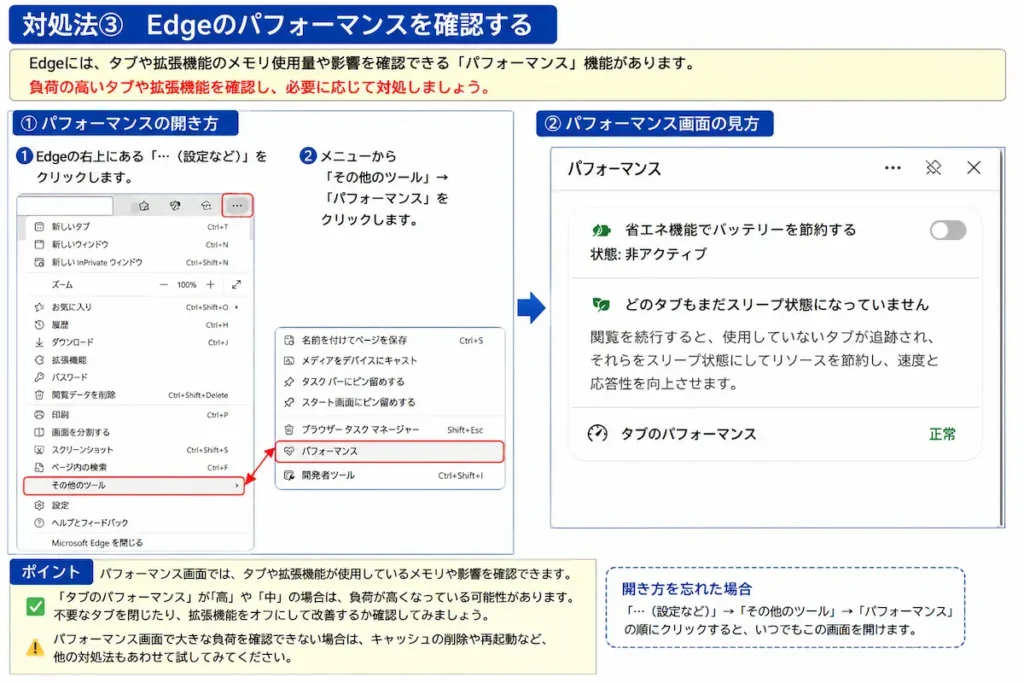
Task: Click the ② パフォーマンス画面の見方 section heading
Action: tap(654, 123)
